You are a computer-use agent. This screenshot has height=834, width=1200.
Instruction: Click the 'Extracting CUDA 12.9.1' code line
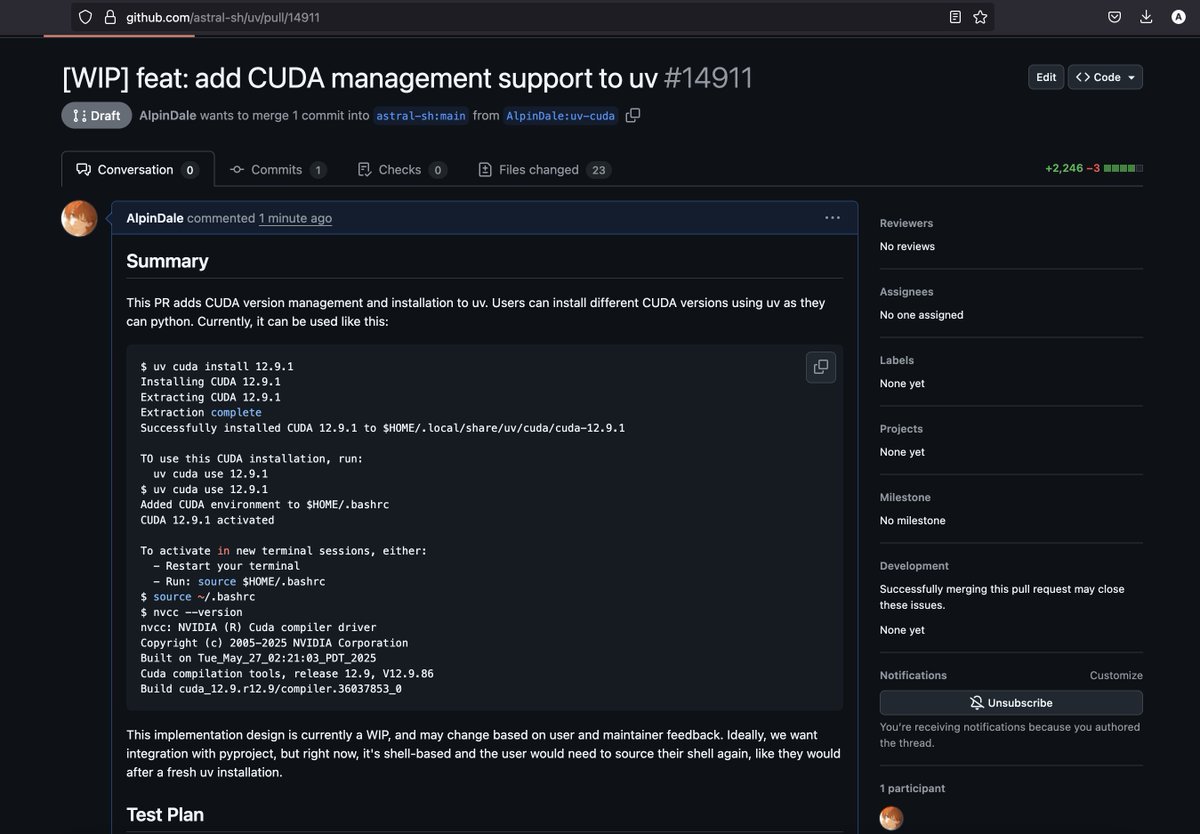pos(210,397)
